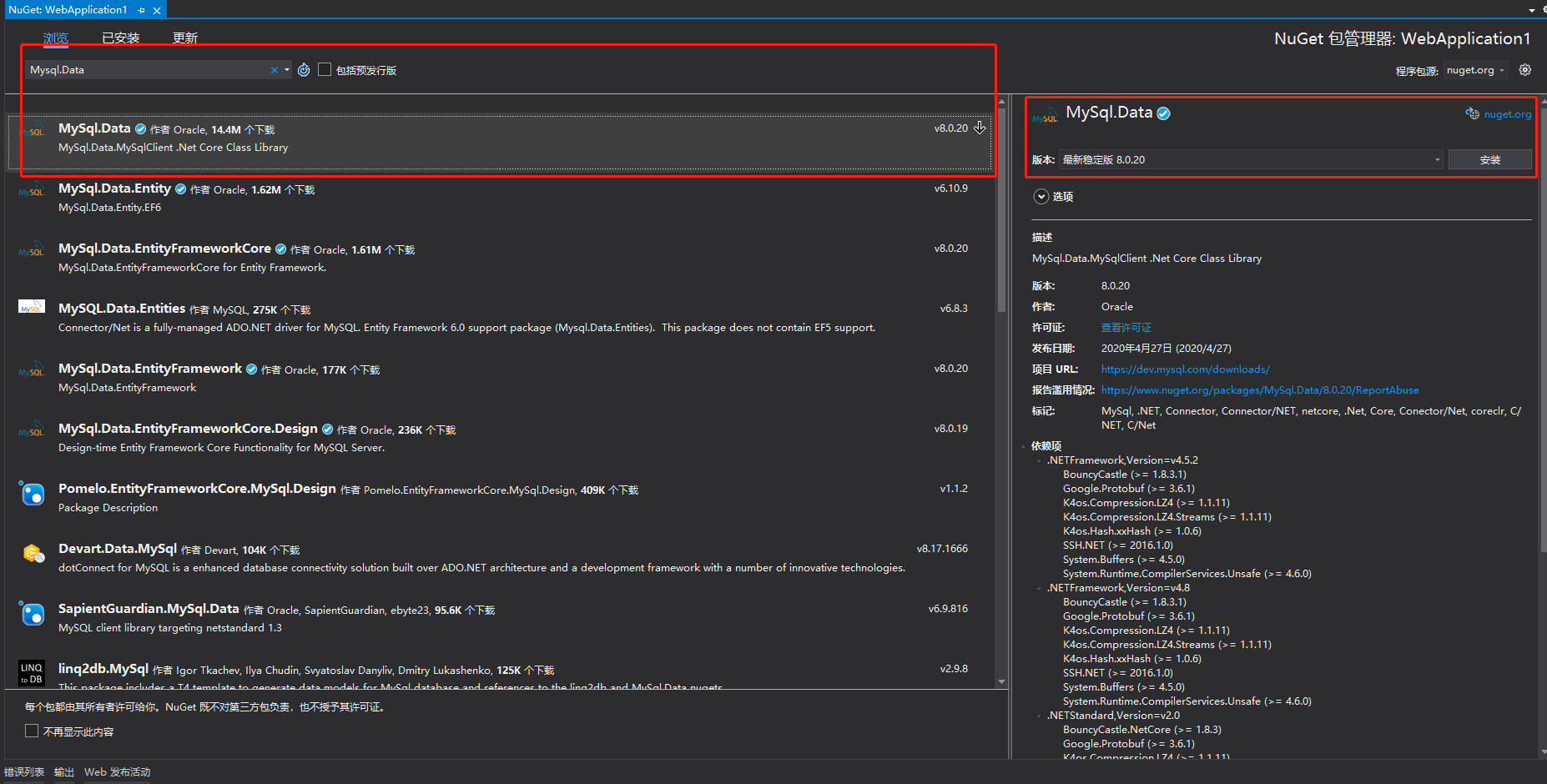Click the linq2db.MySql LINQ to DB icon

[32, 673]
